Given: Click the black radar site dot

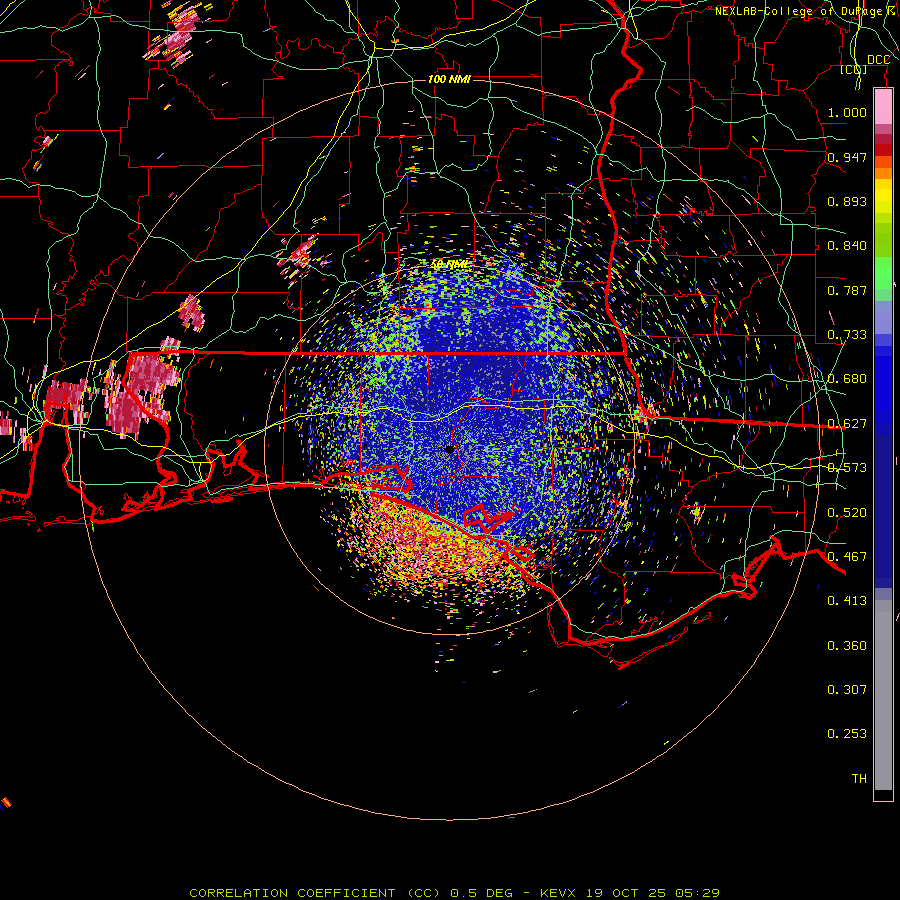Looking at the screenshot, I should tap(449, 449).
